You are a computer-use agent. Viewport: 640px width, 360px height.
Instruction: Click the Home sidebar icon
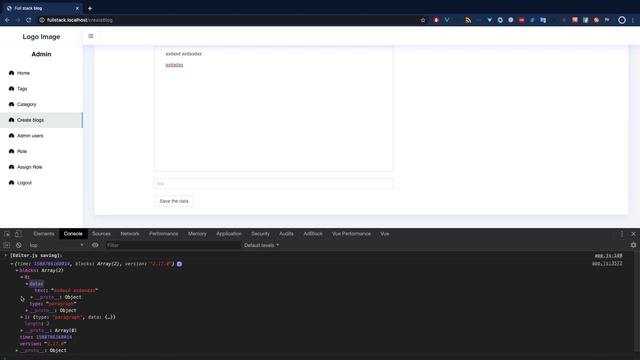pyautogui.click(x=11, y=73)
